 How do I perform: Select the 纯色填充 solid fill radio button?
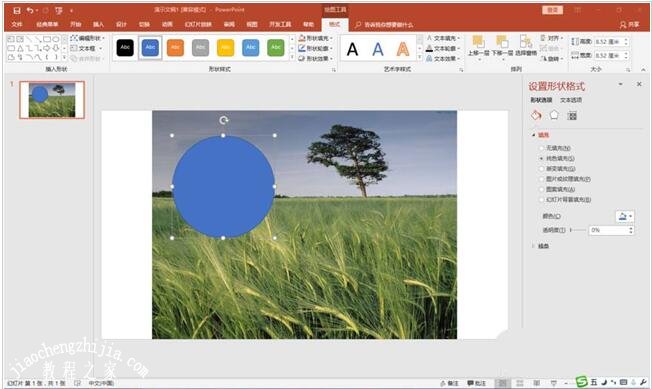click(x=541, y=158)
